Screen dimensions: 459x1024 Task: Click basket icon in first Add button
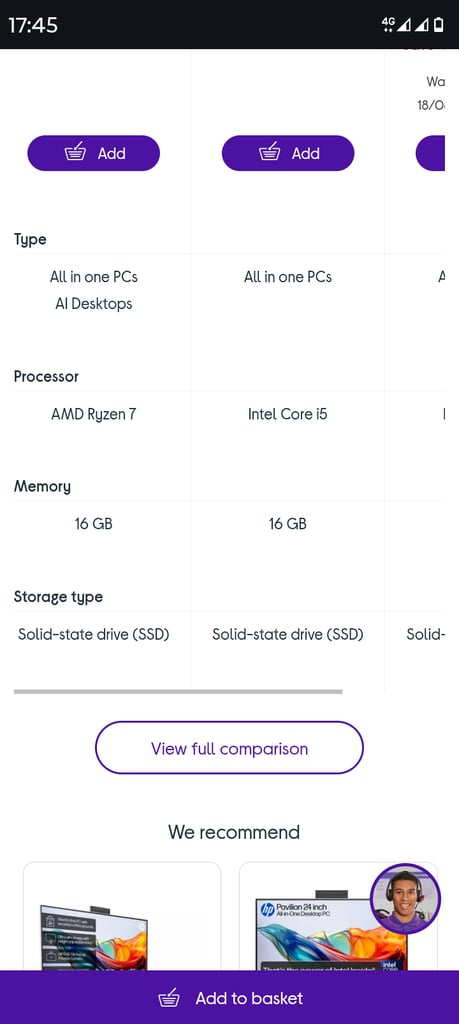[76, 153]
